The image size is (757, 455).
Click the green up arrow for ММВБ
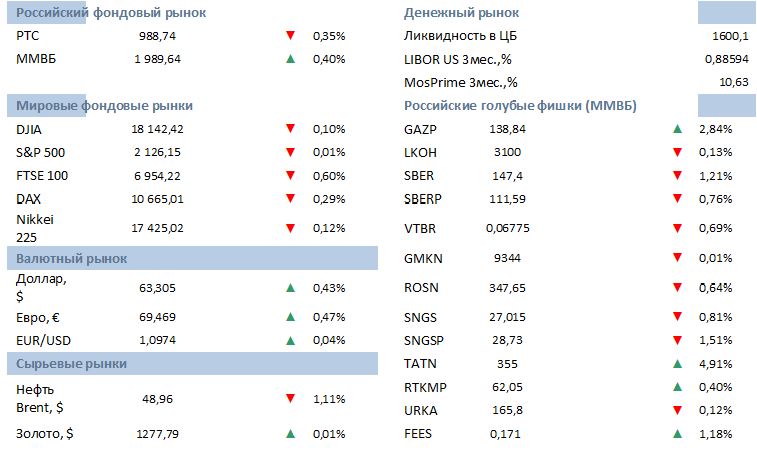point(290,59)
